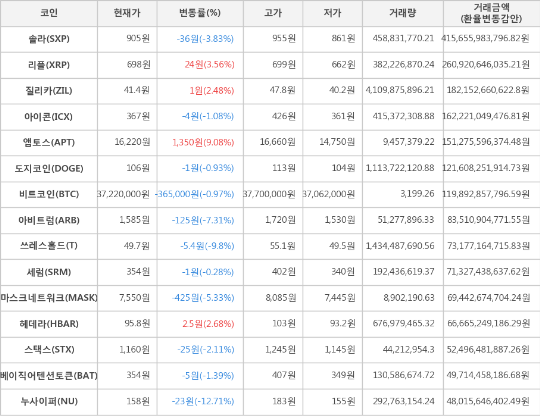Select the 세럼(SRM) coin name

coord(49,272)
